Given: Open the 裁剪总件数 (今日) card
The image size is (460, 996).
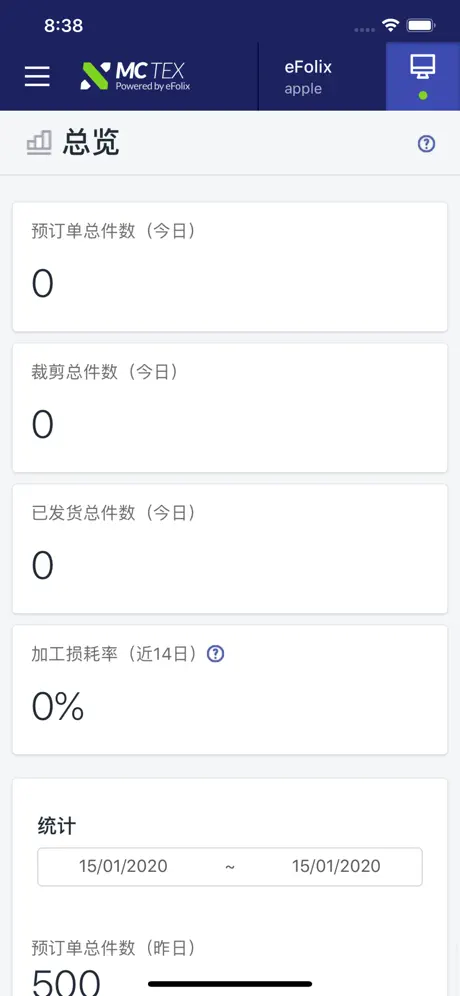Looking at the screenshot, I should pyautogui.click(x=230, y=408).
